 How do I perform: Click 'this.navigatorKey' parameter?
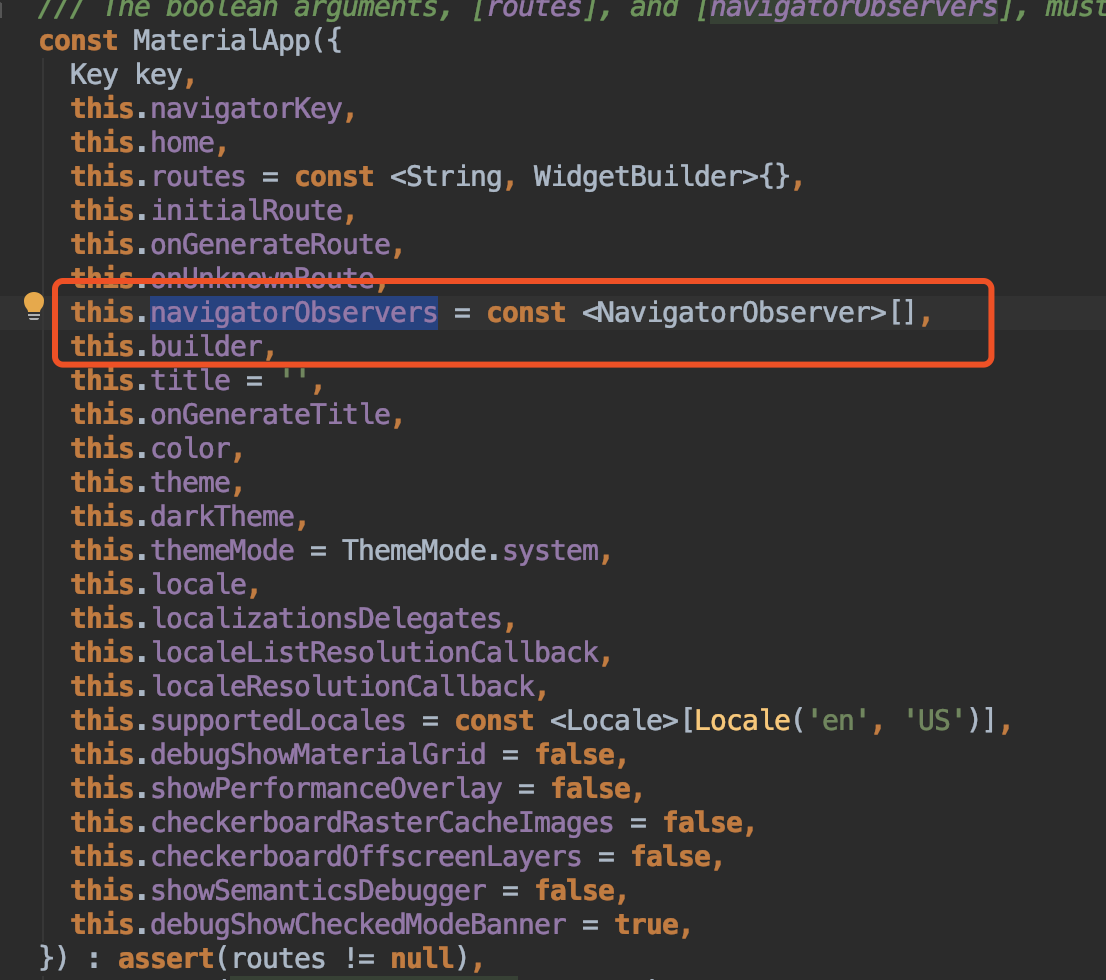pos(212,109)
